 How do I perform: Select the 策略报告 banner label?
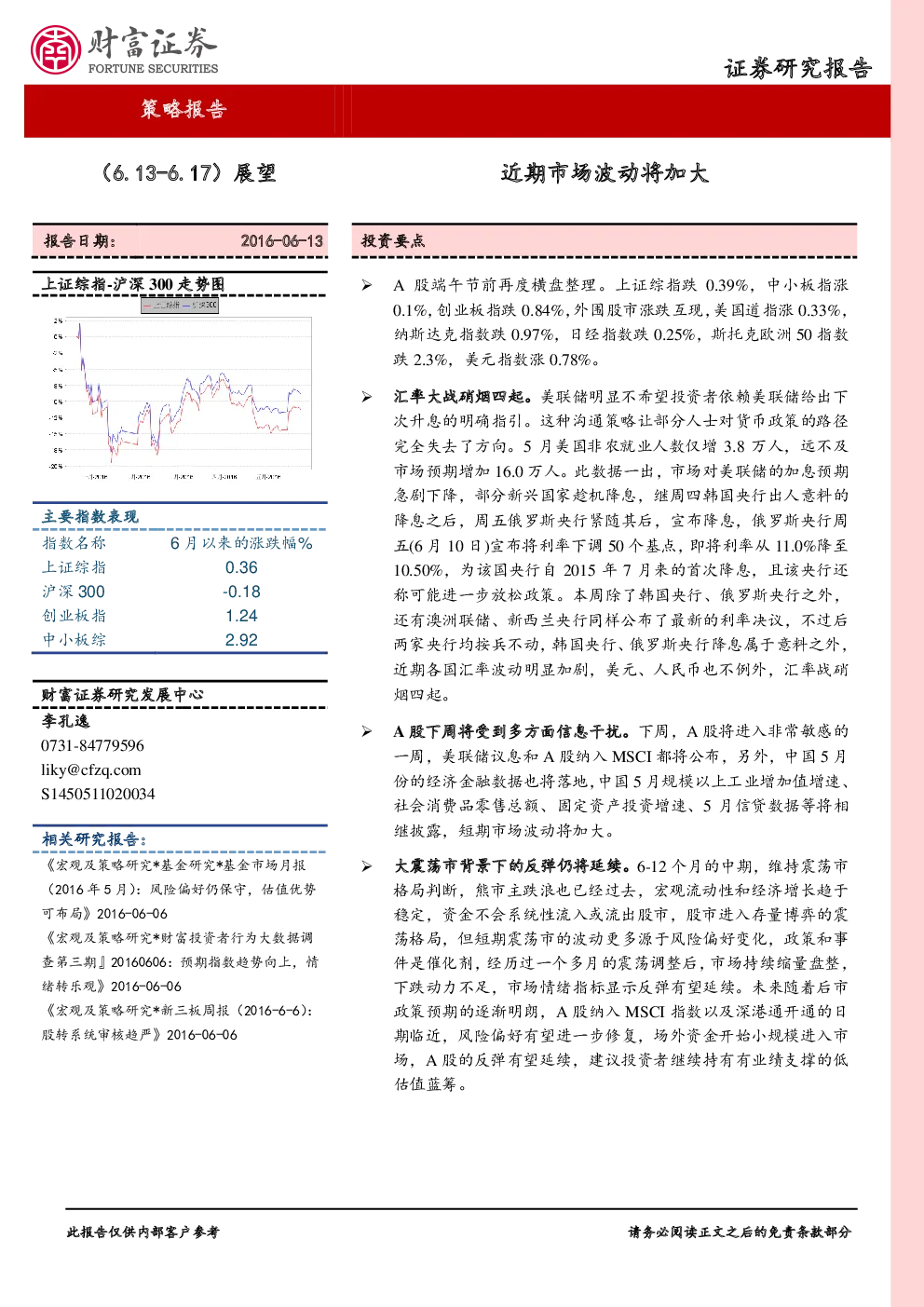tap(183, 110)
